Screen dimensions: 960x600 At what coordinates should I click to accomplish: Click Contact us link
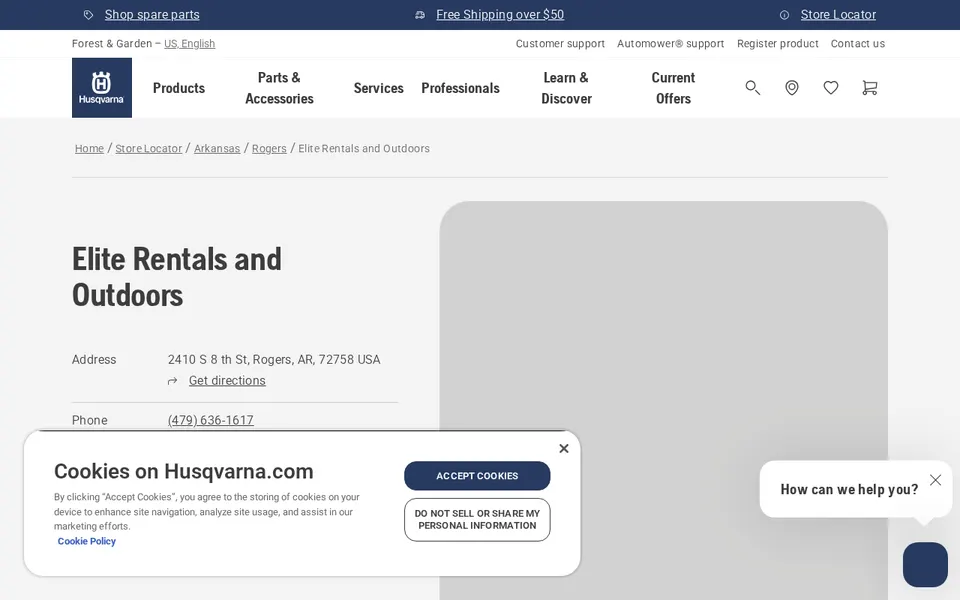pyautogui.click(x=858, y=43)
